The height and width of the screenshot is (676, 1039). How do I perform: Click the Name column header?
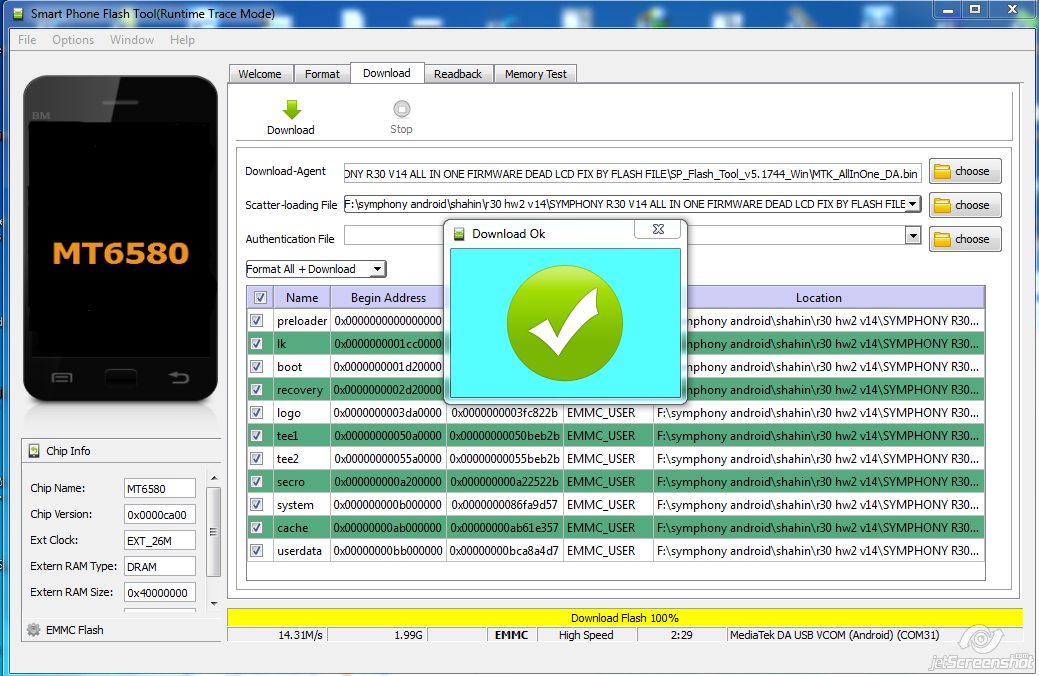coord(302,298)
